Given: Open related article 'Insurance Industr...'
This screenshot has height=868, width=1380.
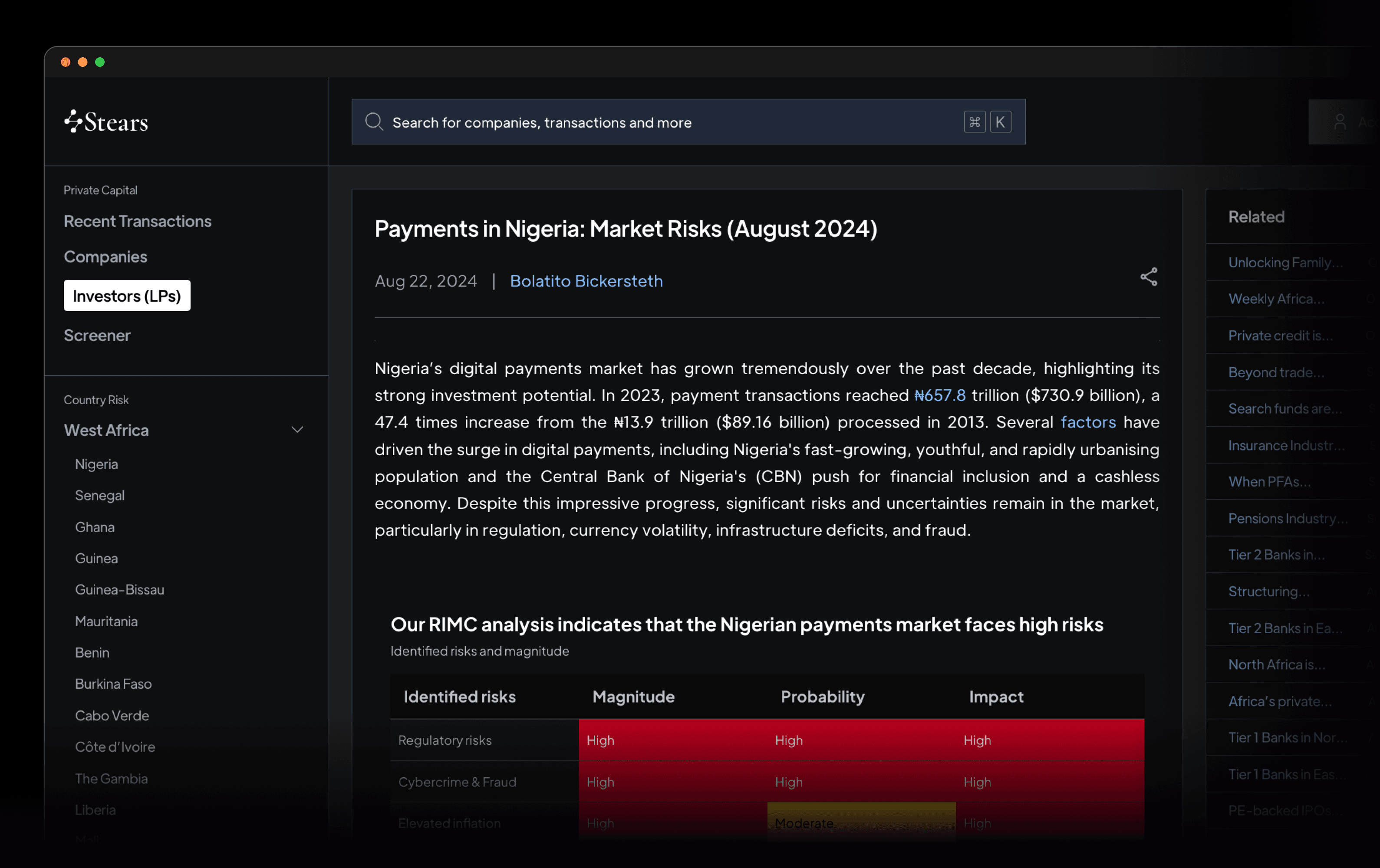Looking at the screenshot, I should (x=1287, y=445).
